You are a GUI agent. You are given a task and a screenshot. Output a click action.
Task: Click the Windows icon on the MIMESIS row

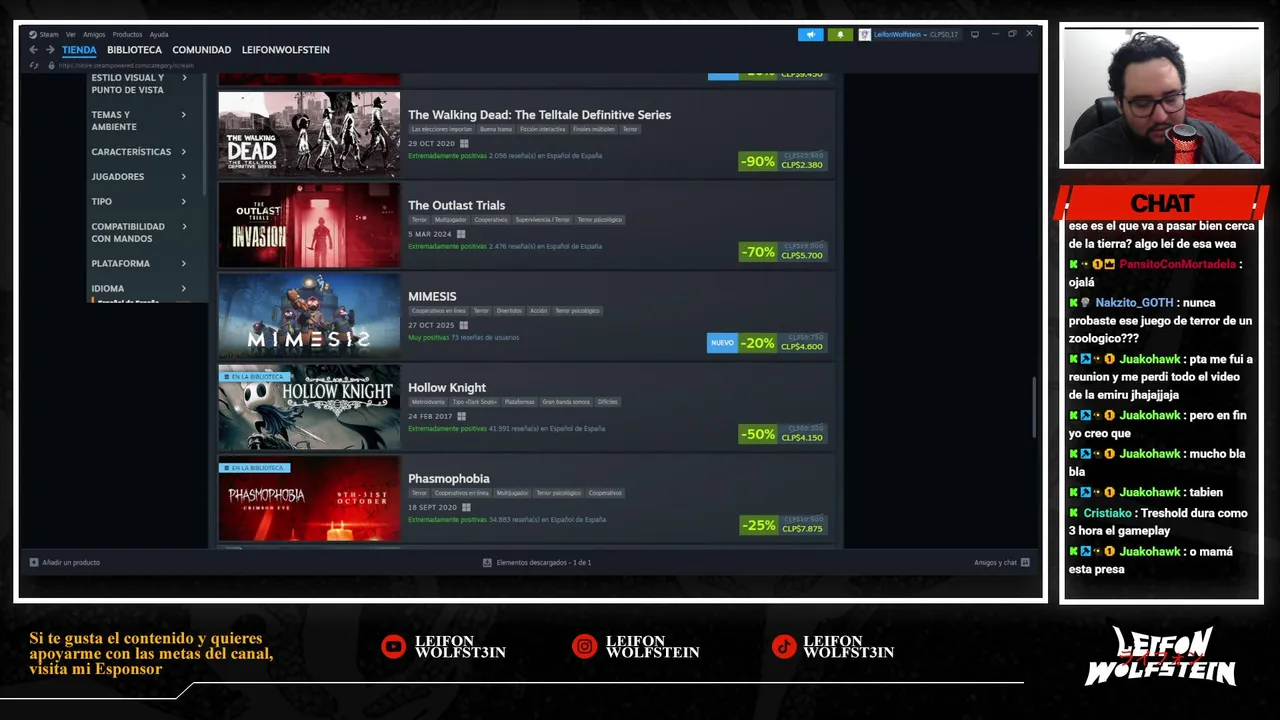coord(463,325)
